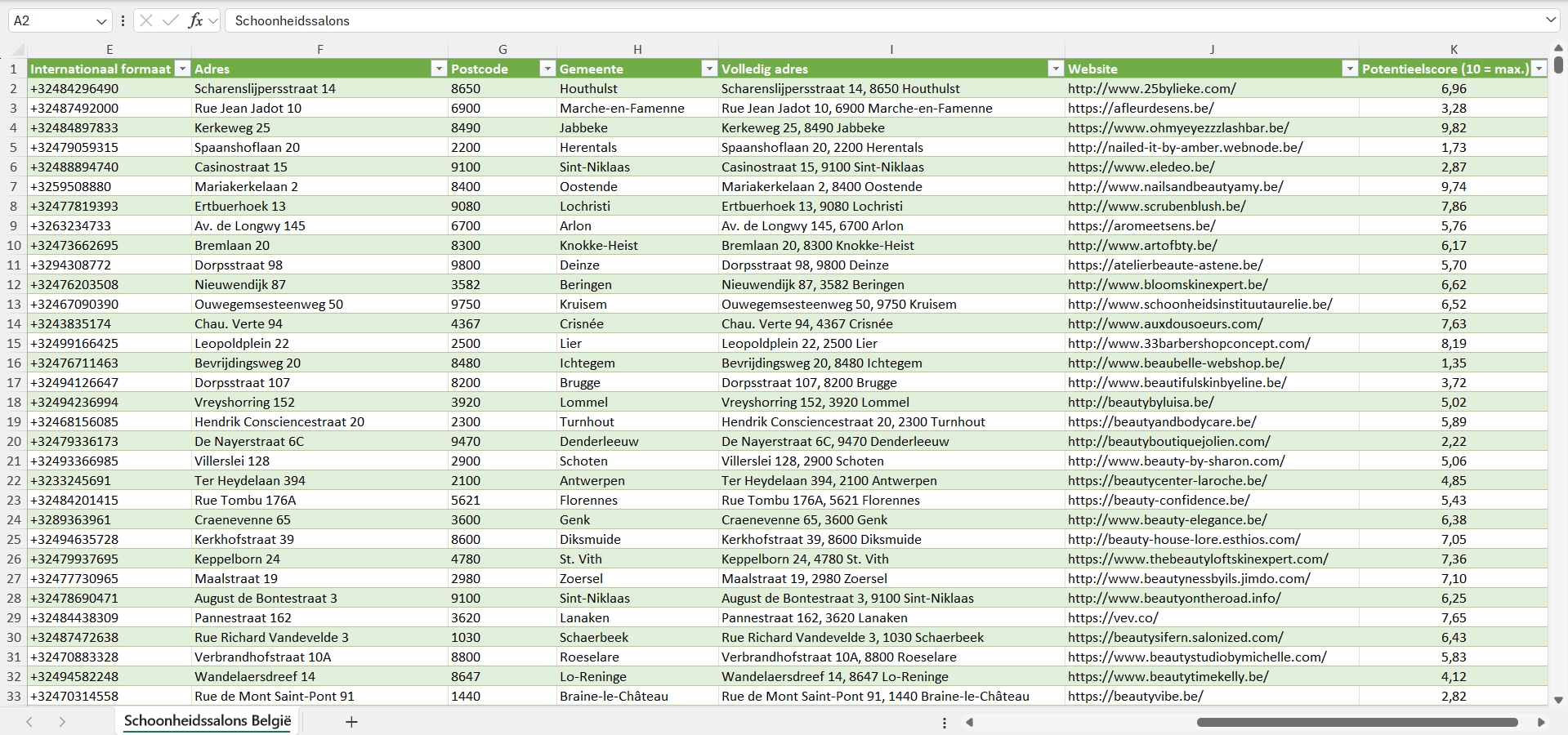Select the Schoonheidssalons België sheet tab
Viewport: 1568px width, 735px height.
click(208, 721)
